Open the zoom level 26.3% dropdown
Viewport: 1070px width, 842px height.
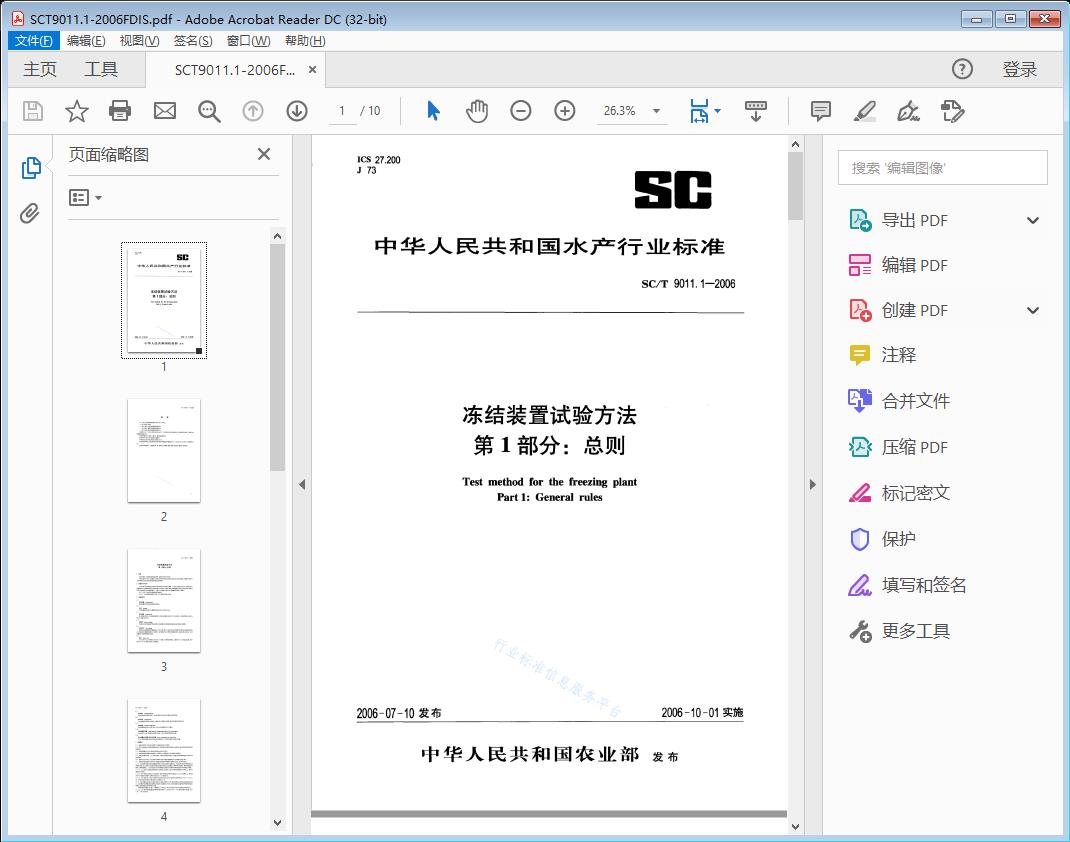632,111
